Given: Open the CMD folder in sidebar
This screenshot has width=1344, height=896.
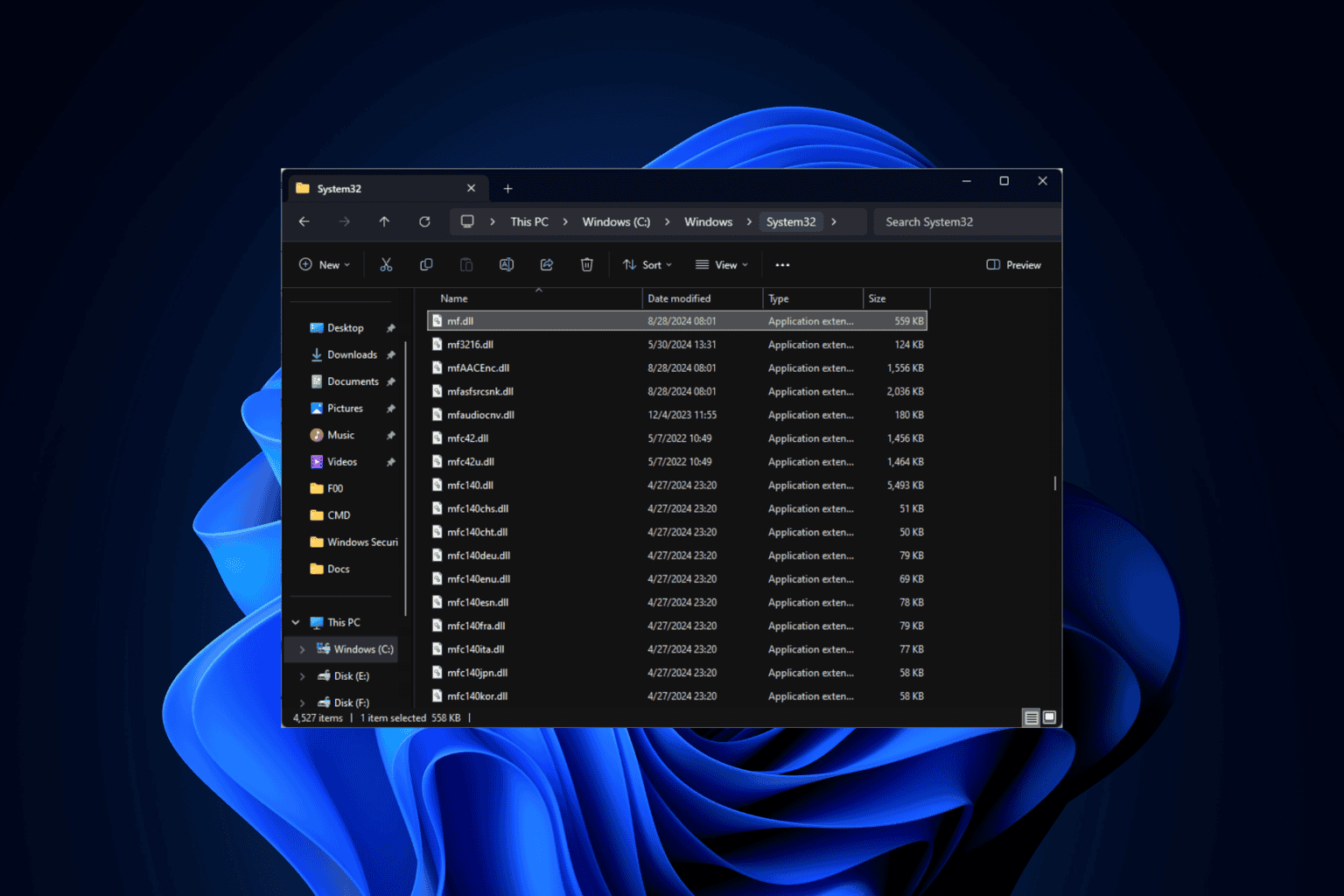Looking at the screenshot, I should point(339,516).
